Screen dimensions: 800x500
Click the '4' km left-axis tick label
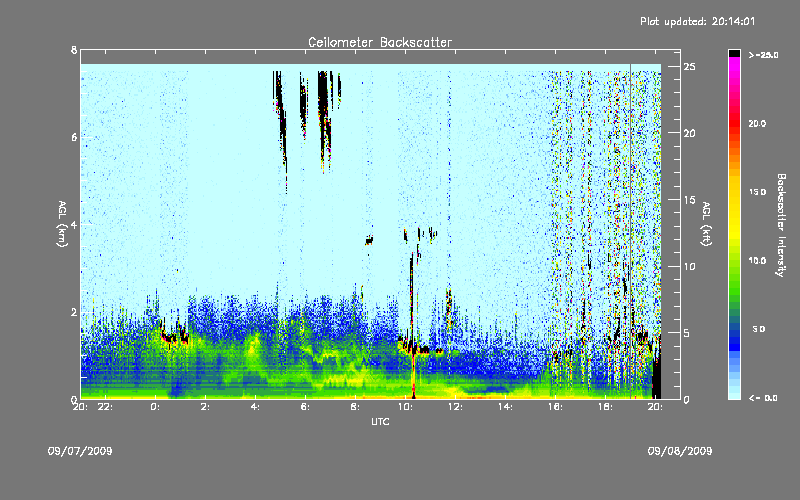(74, 225)
